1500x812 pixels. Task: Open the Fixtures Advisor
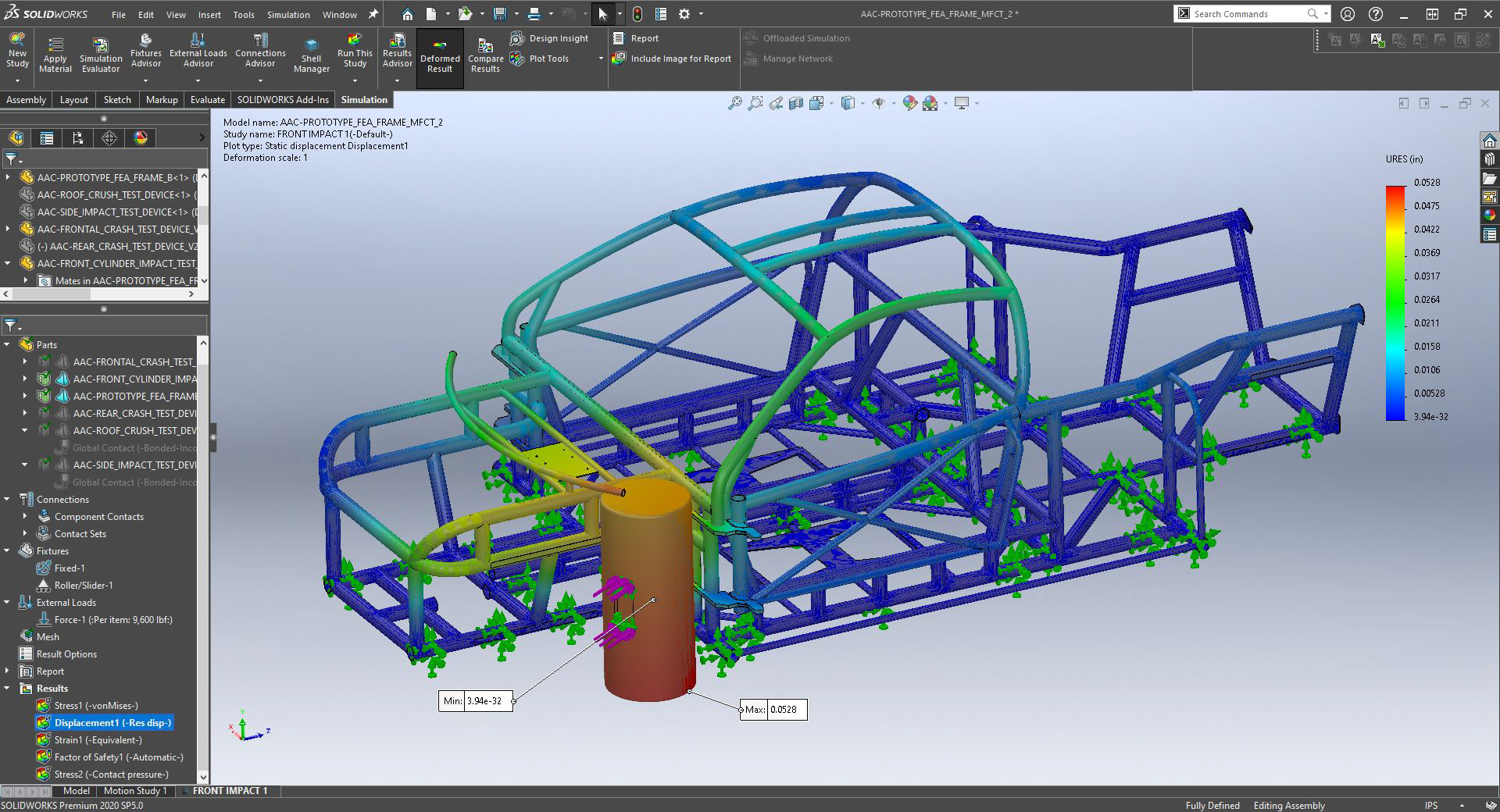[x=146, y=52]
